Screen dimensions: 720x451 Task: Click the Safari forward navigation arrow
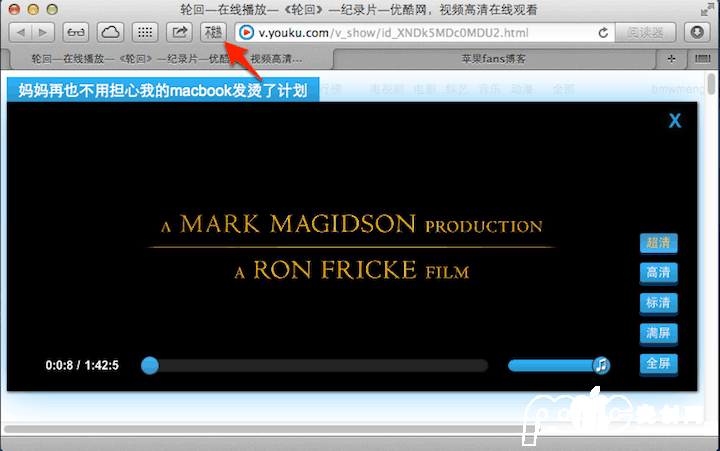tap(41, 32)
